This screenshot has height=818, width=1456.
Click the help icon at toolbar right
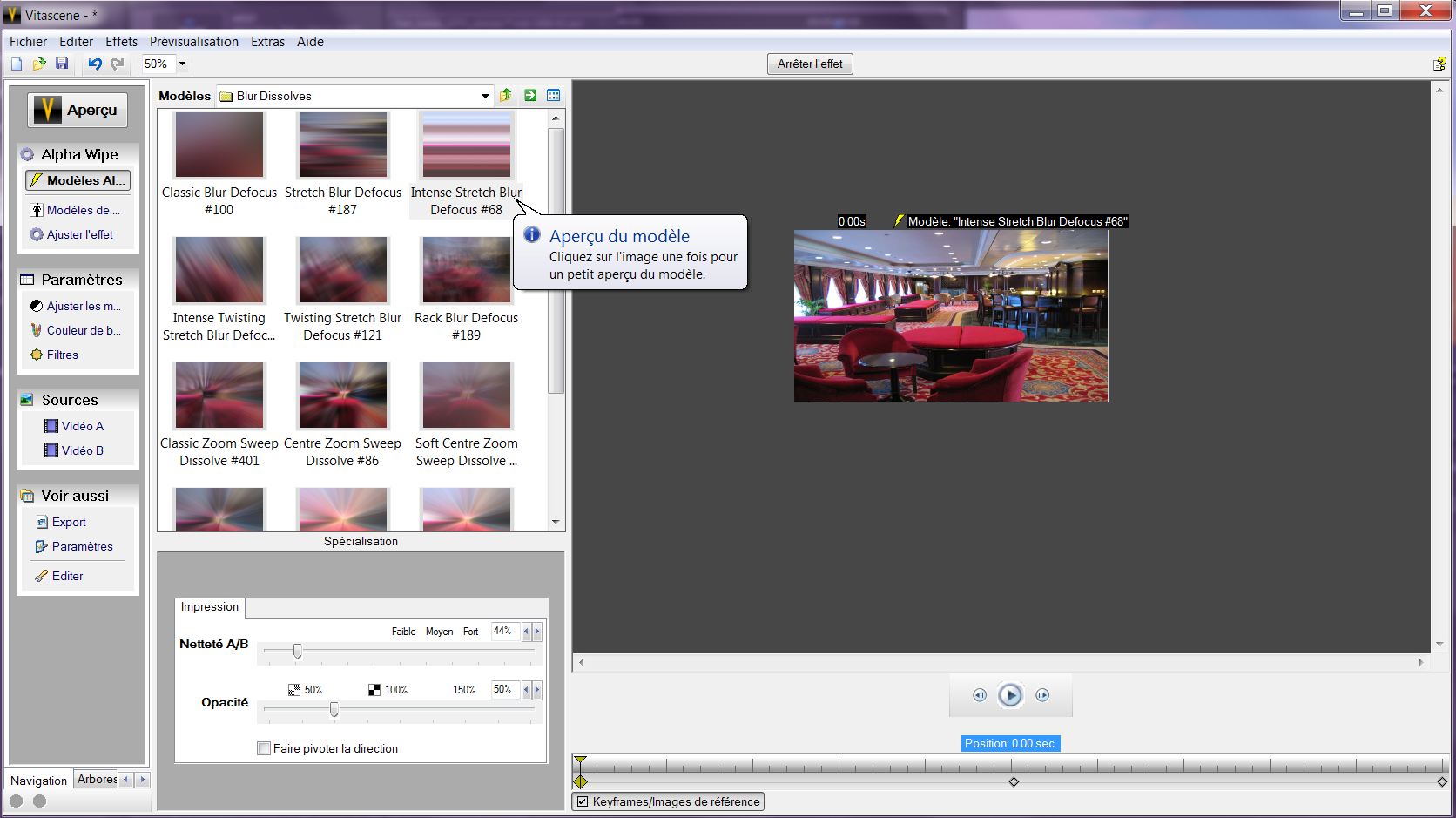(x=1439, y=64)
